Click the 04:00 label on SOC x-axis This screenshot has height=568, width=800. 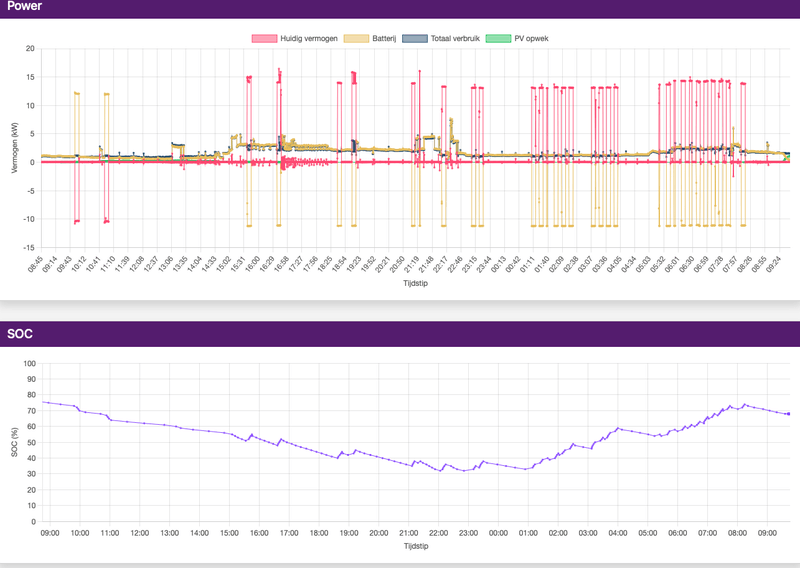click(618, 533)
